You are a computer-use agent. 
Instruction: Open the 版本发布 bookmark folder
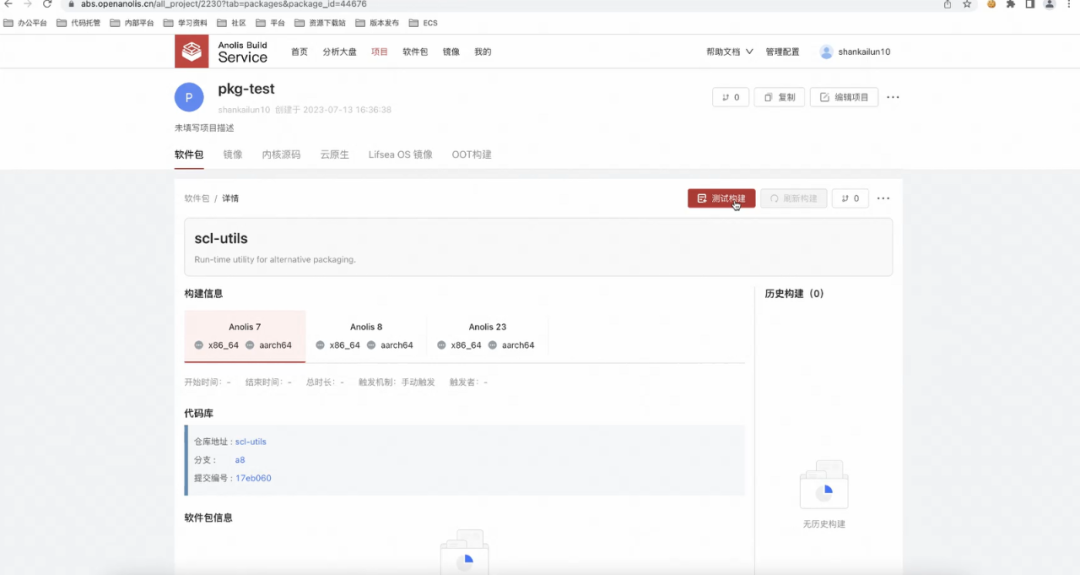tap(377, 23)
